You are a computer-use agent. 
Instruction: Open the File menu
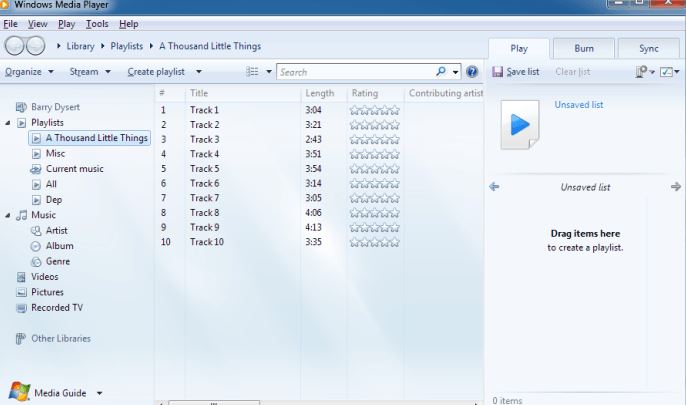(10, 24)
